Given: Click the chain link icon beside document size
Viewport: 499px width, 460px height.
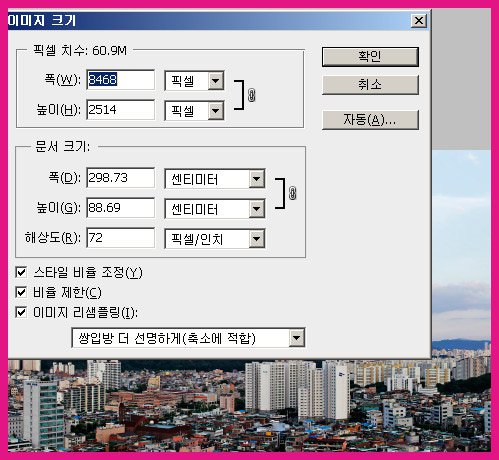Looking at the screenshot, I should point(292,193).
